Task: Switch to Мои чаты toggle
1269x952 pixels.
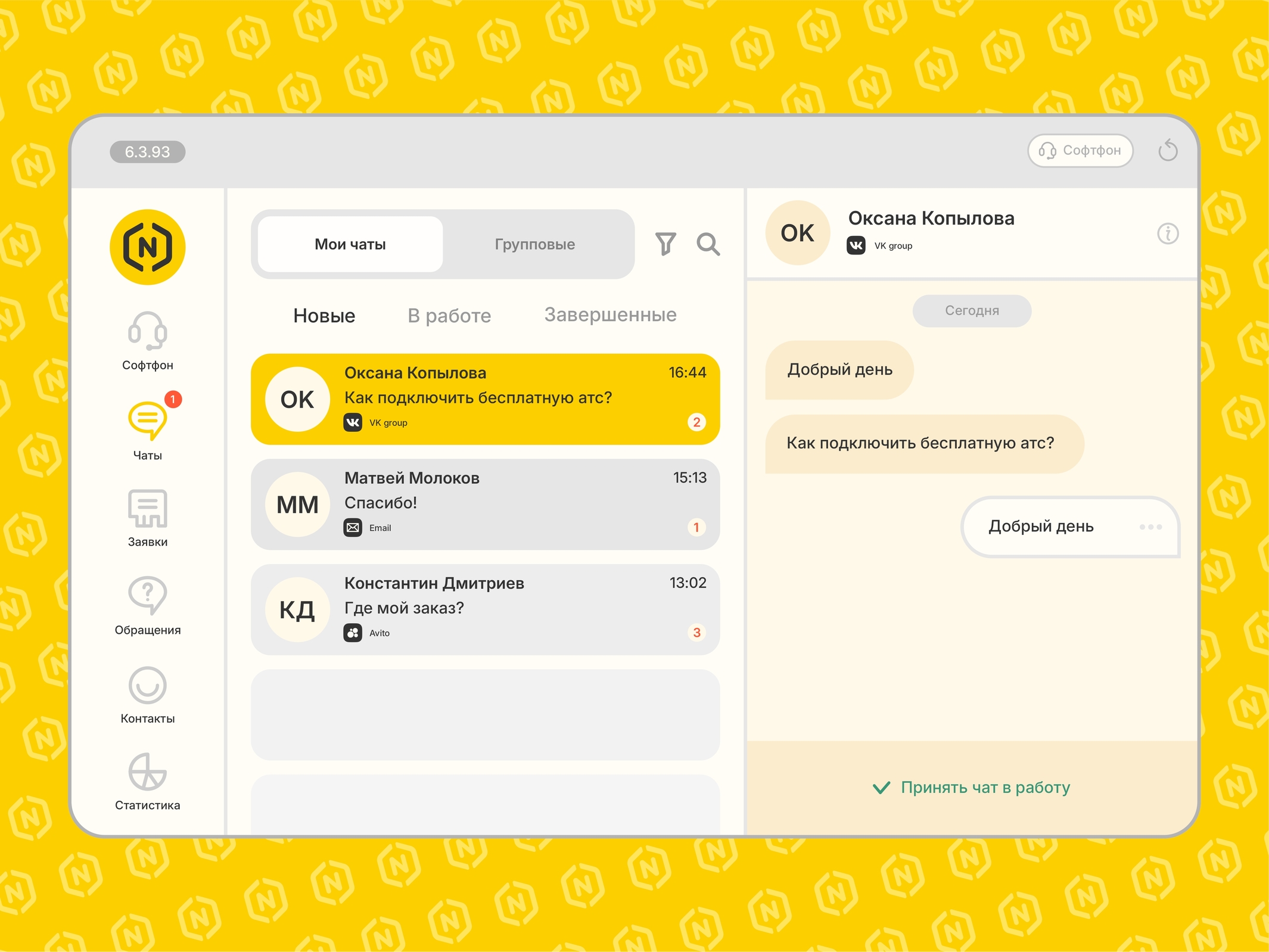Action: tap(350, 244)
